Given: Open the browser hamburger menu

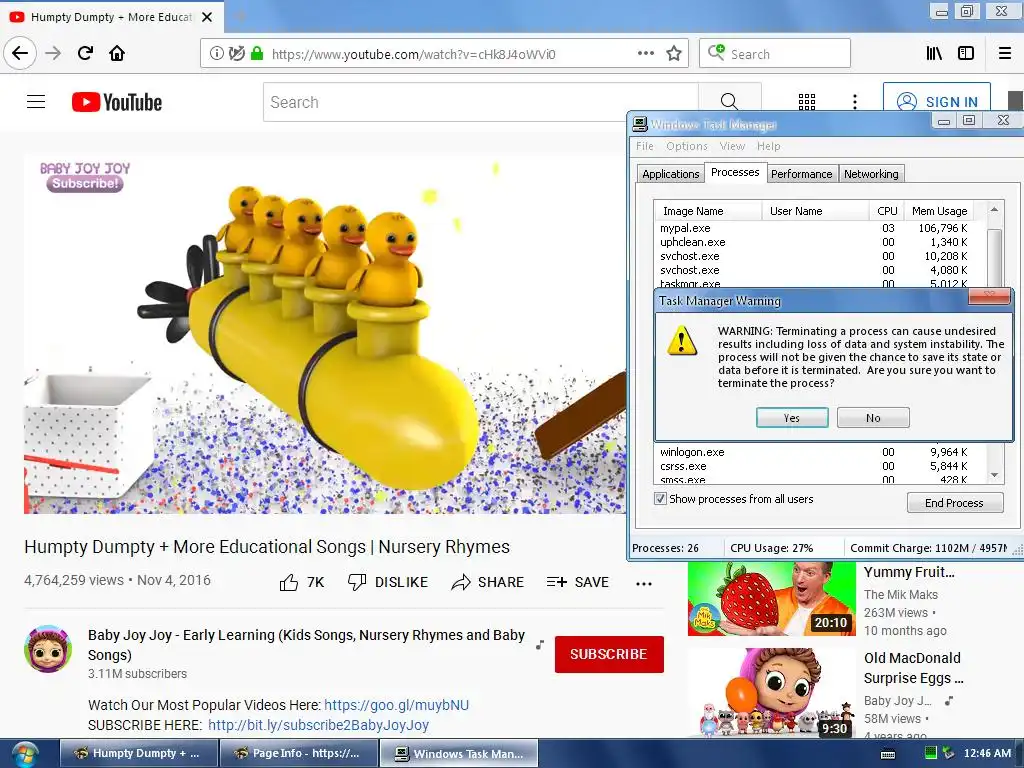Looking at the screenshot, I should click(x=1005, y=54).
